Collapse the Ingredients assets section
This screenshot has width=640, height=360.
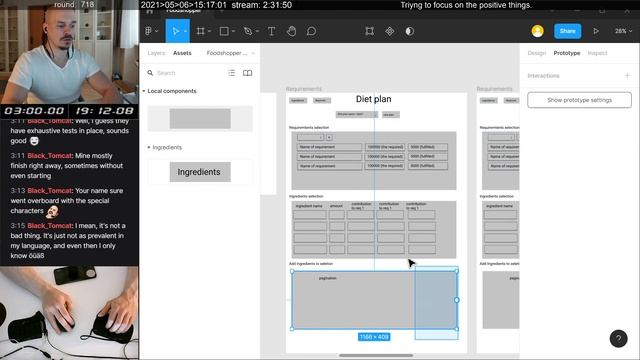(x=149, y=147)
